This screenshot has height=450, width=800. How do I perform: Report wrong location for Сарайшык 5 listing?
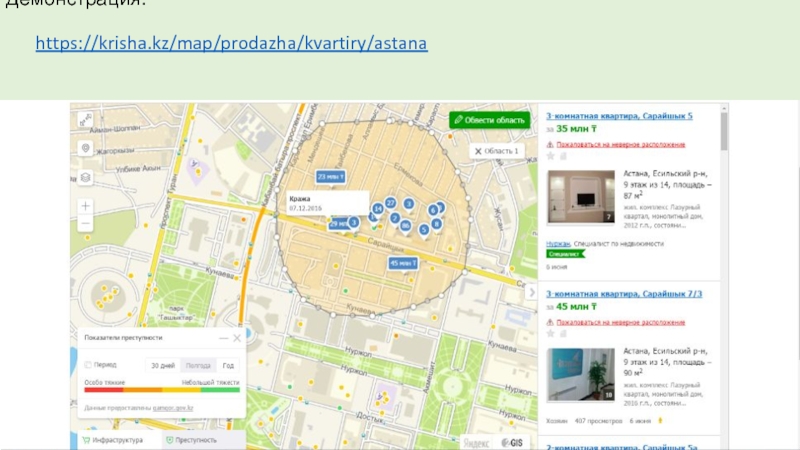(620, 144)
